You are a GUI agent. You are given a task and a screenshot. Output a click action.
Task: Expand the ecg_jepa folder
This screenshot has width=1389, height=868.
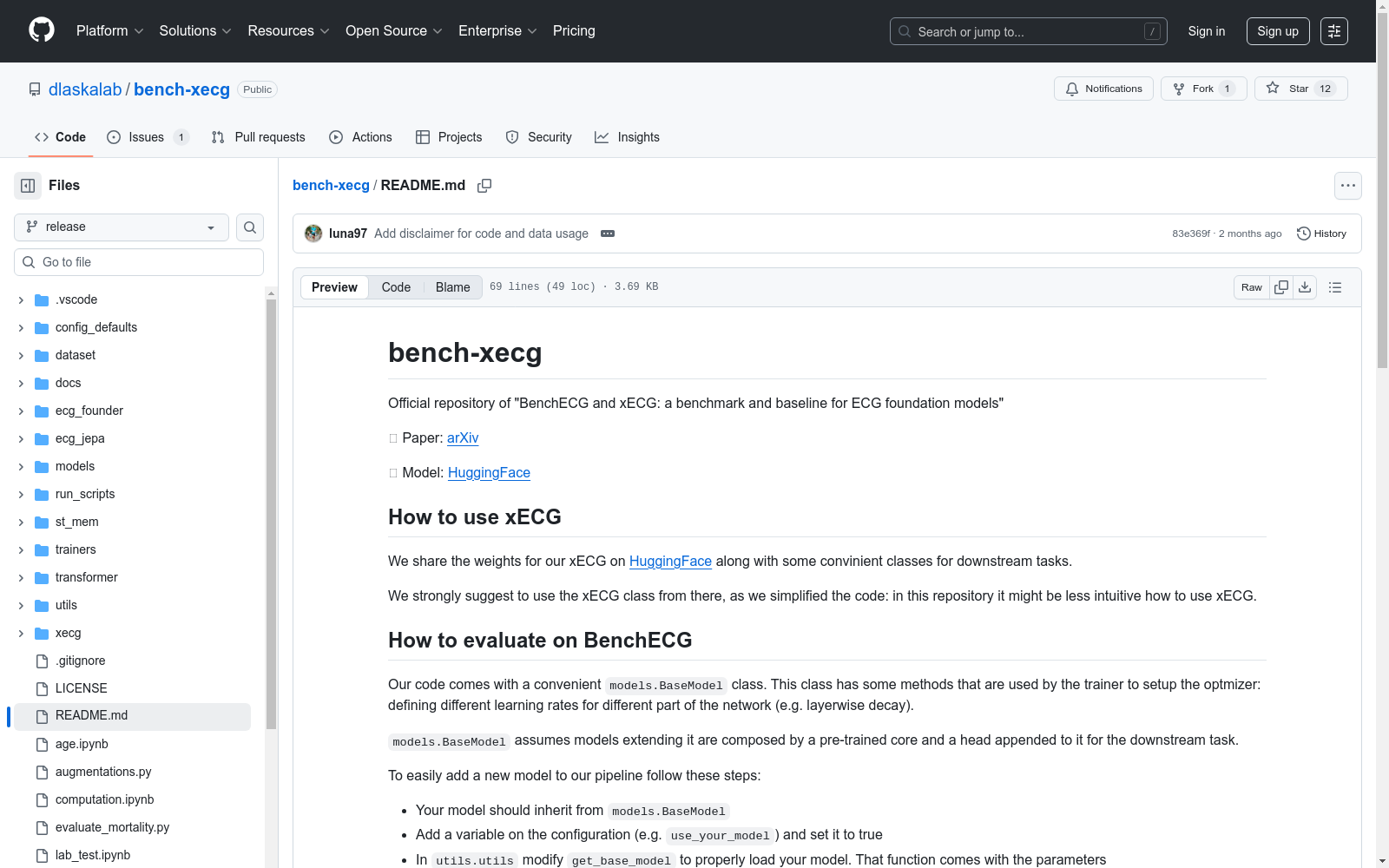click(x=21, y=439)
